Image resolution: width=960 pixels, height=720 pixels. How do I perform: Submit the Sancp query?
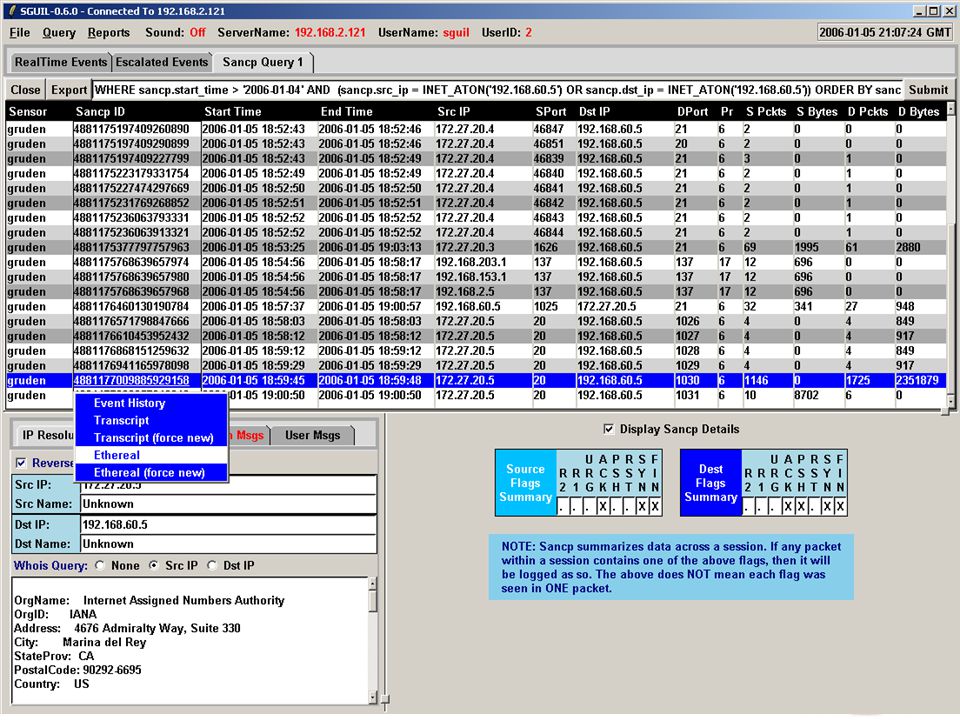point(928,90)
